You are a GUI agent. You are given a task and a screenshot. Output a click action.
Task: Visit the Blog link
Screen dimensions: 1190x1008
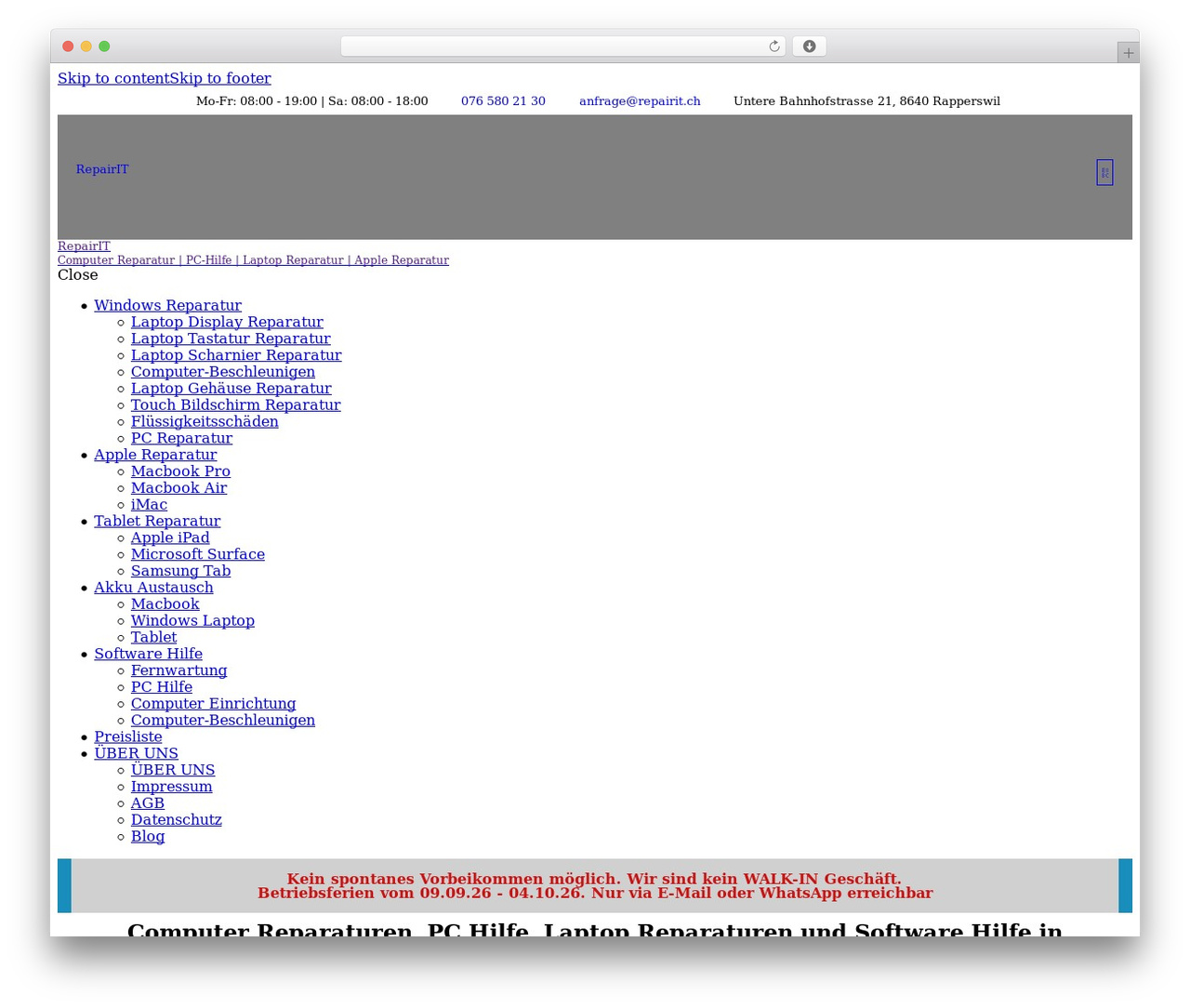pyautogui.click(x=148, y=837)
